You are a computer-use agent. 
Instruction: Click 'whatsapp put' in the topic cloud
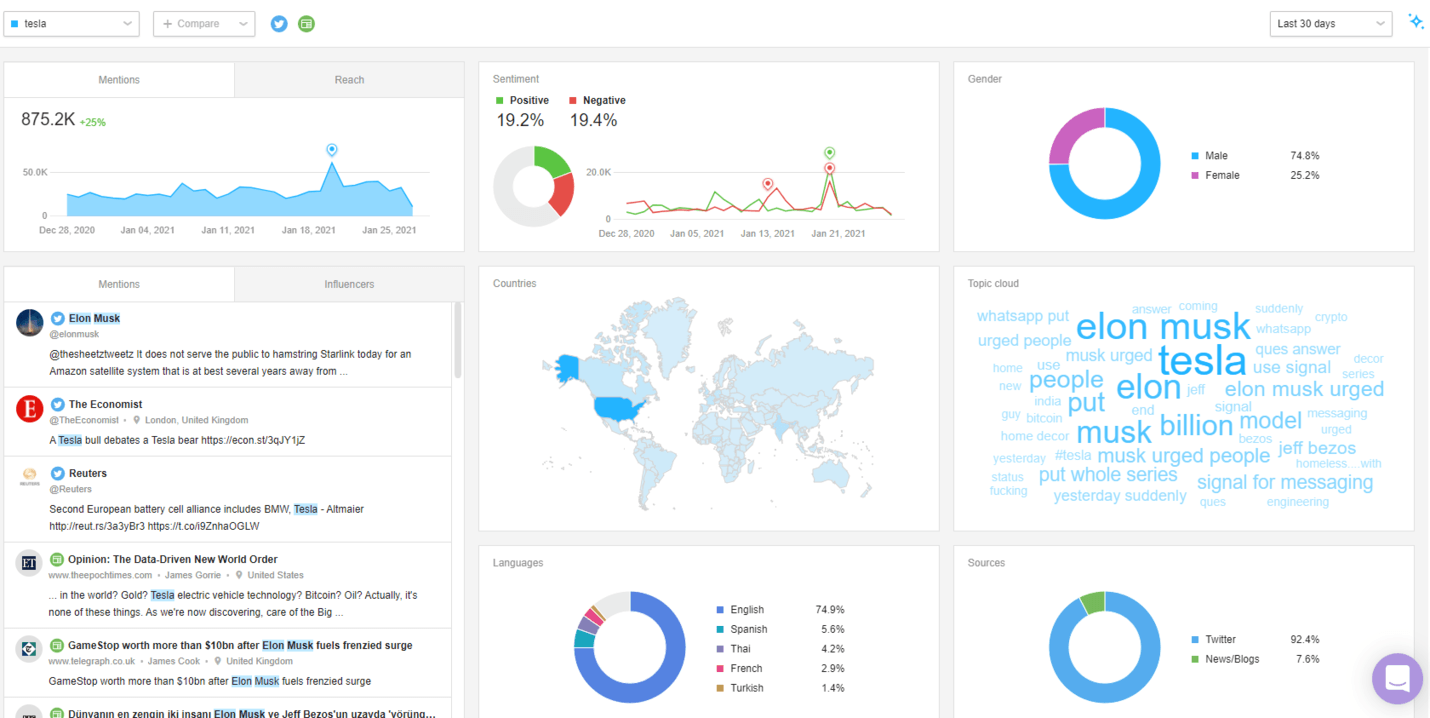[x=1023, y=316]
